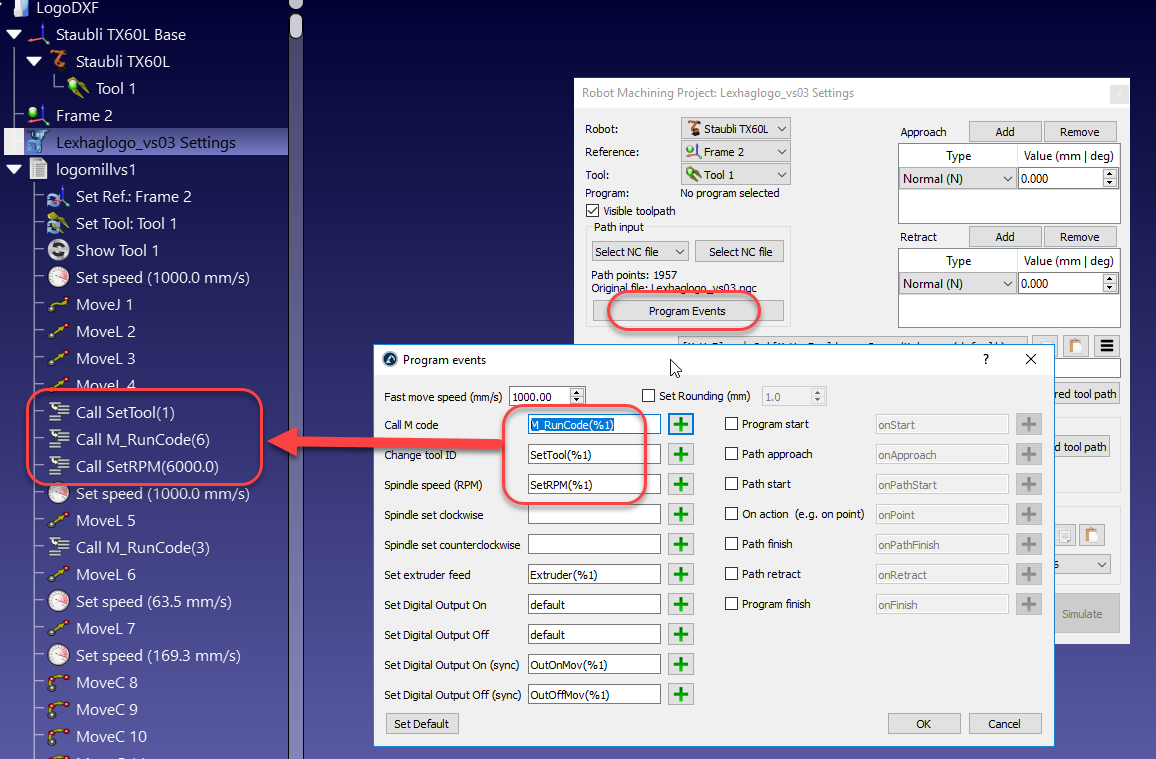Click the green plus next to Call M code
This screenshot has height=759, width=1156.
pyautogui.click(x=681, y=424)
